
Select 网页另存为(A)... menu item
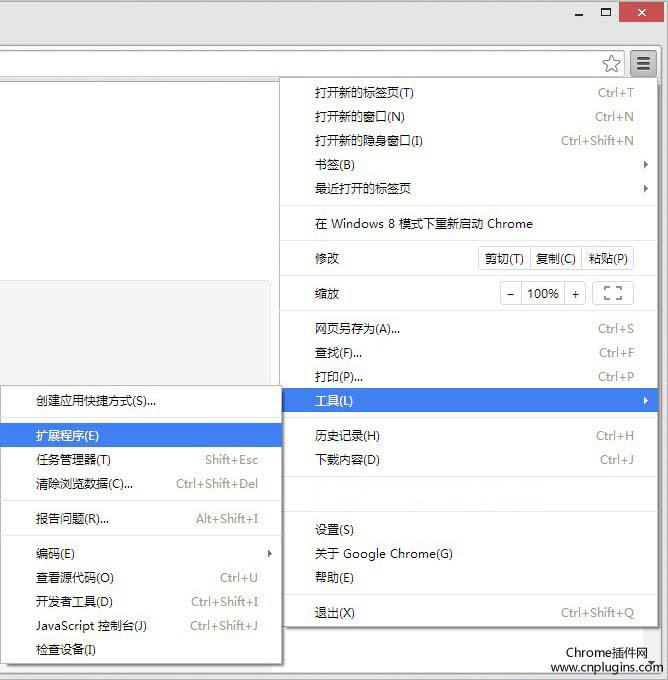point(469,329)
